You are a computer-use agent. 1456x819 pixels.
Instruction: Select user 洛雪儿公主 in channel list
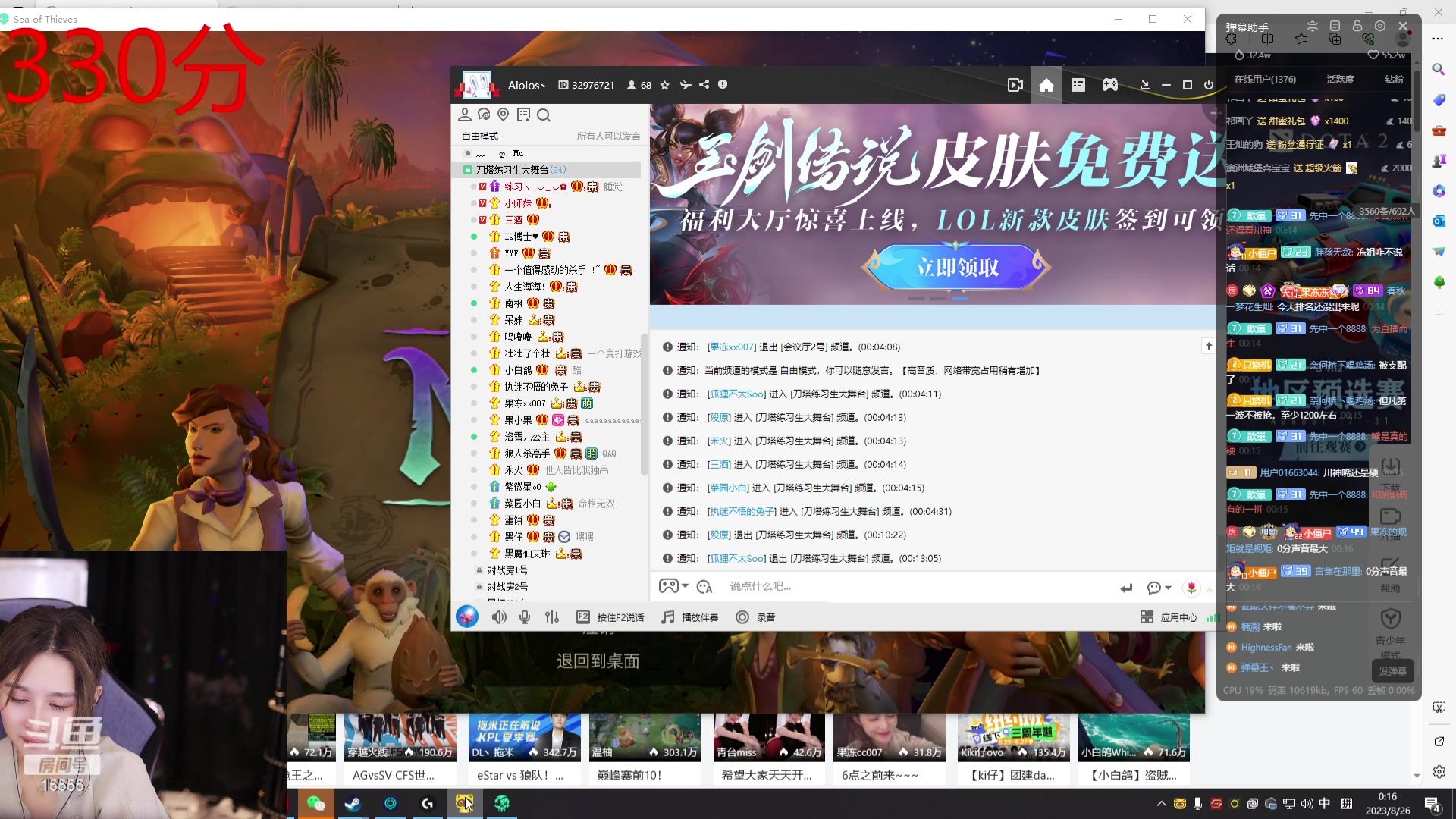[527, 437]
